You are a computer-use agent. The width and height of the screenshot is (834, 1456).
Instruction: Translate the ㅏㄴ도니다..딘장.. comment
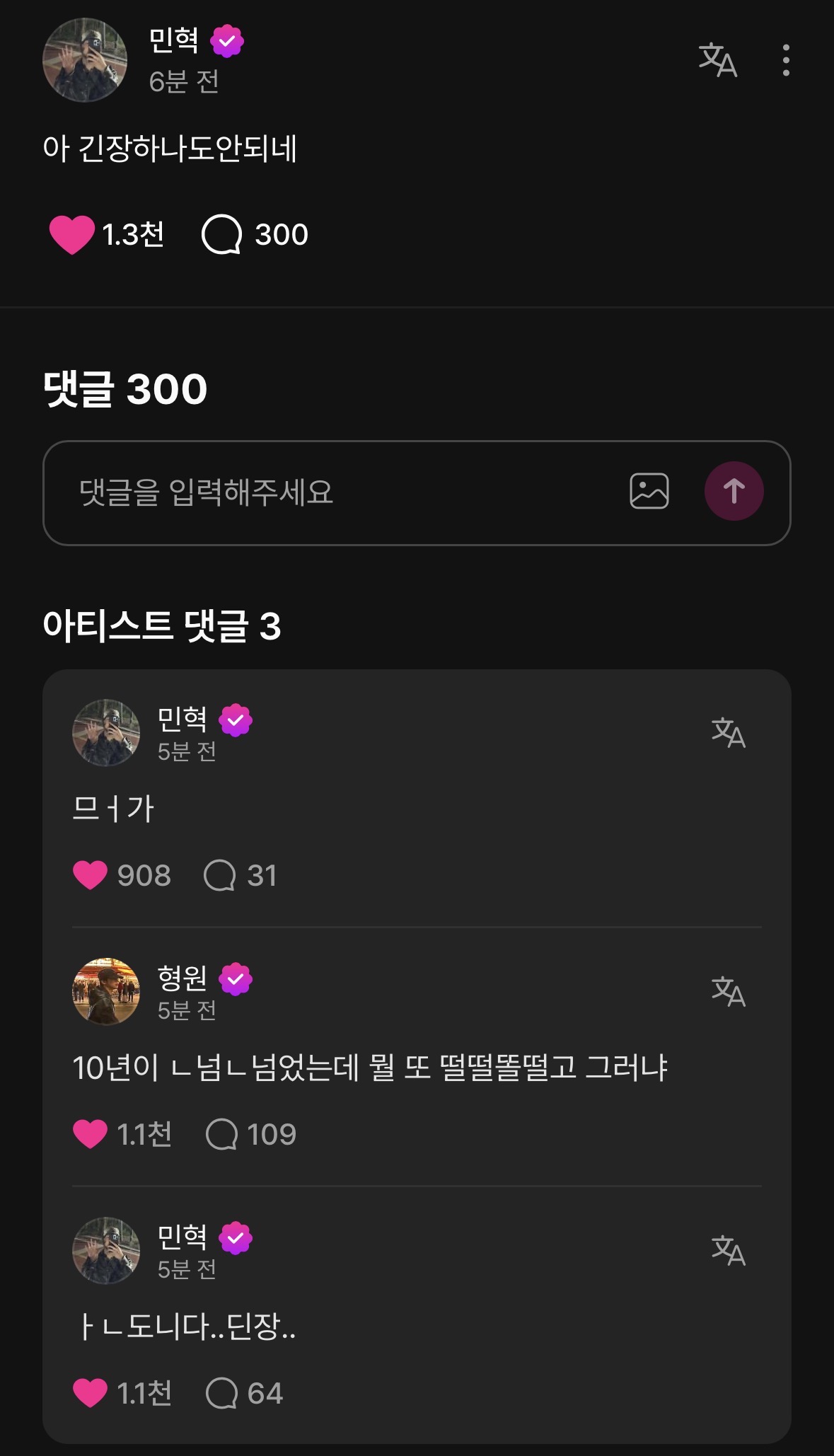coord(728,1250)
